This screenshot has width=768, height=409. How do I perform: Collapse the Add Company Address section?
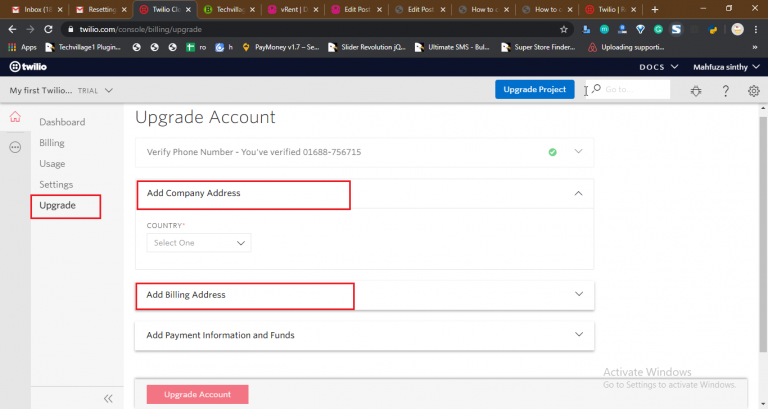[578, 193]
